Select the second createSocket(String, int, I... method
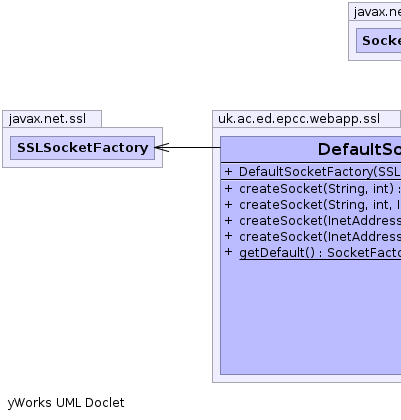 320,205
